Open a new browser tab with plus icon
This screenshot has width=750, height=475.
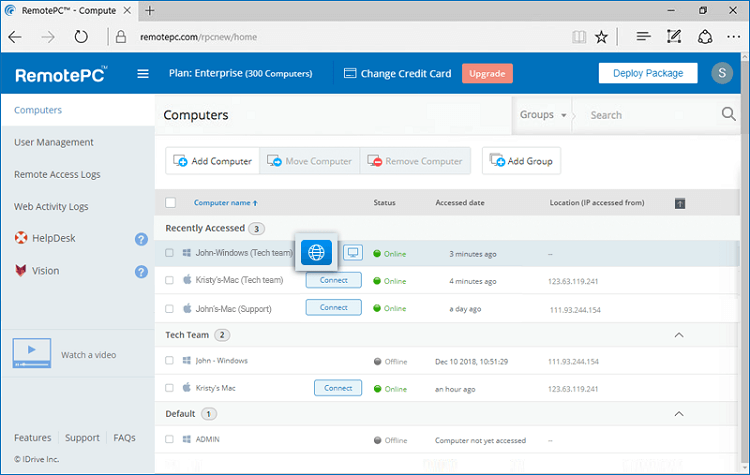coord(150,11)
